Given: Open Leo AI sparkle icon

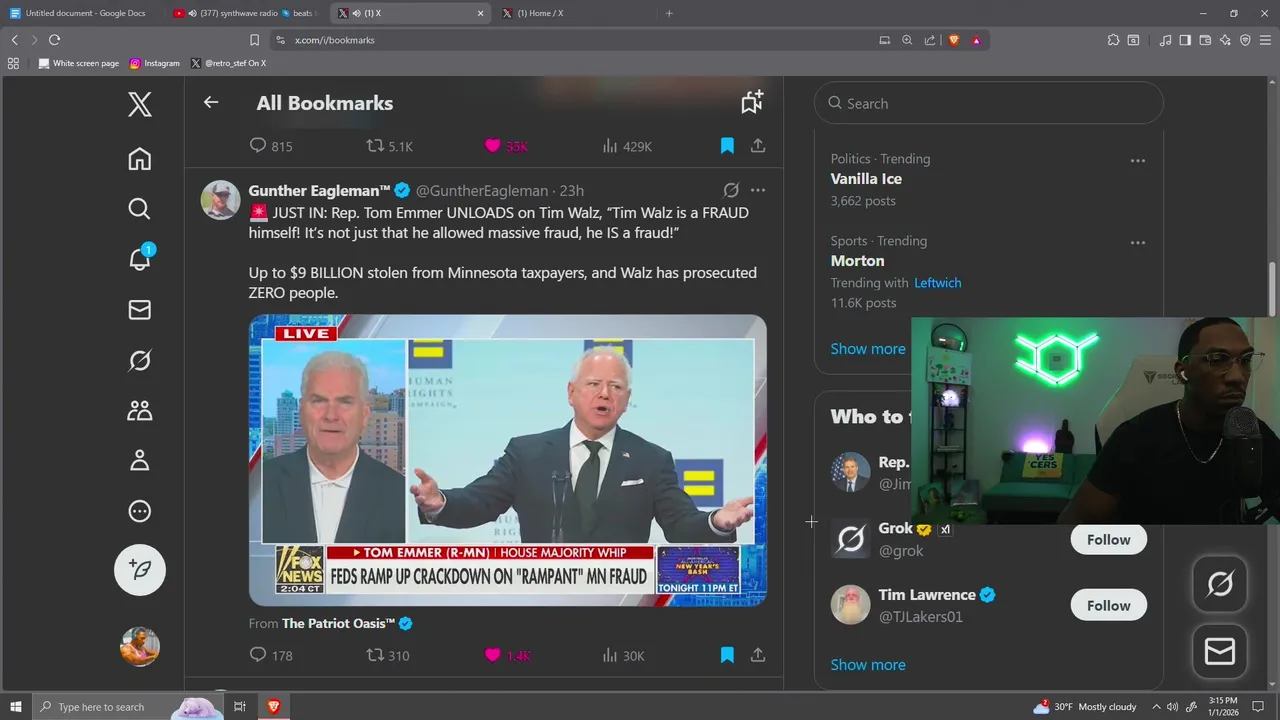Looking at the screenshot, I should tap(1225, 40).
